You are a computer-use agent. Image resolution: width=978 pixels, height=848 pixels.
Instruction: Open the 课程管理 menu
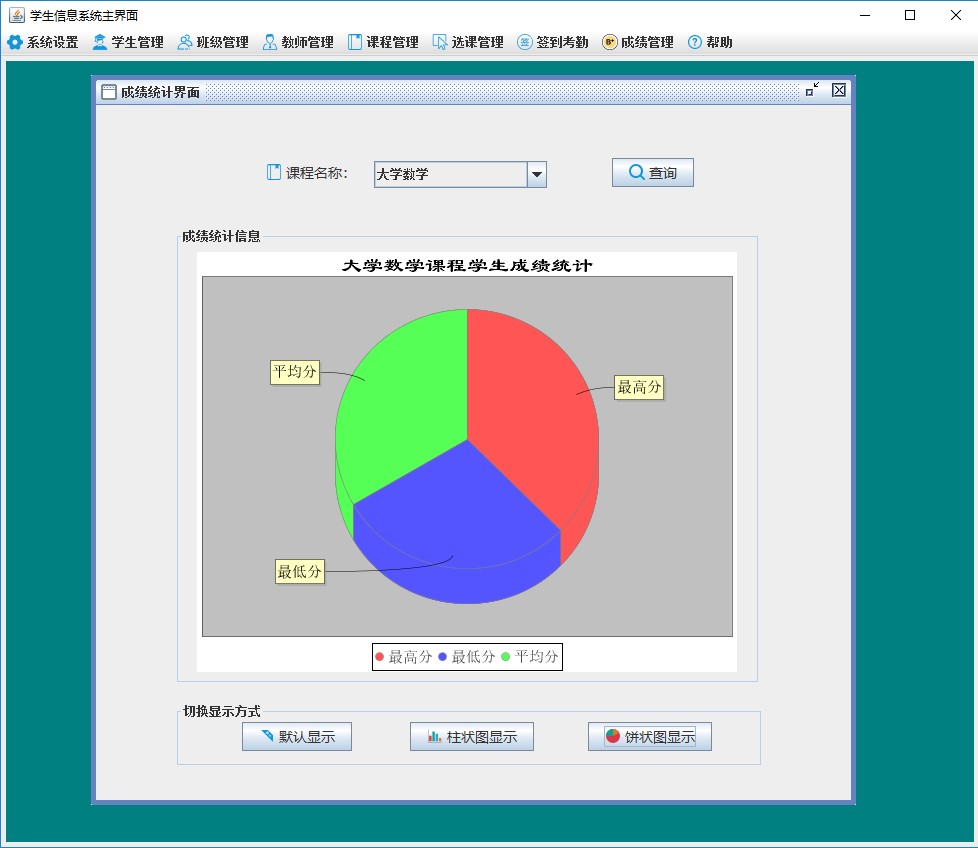(x=382, y=42)
